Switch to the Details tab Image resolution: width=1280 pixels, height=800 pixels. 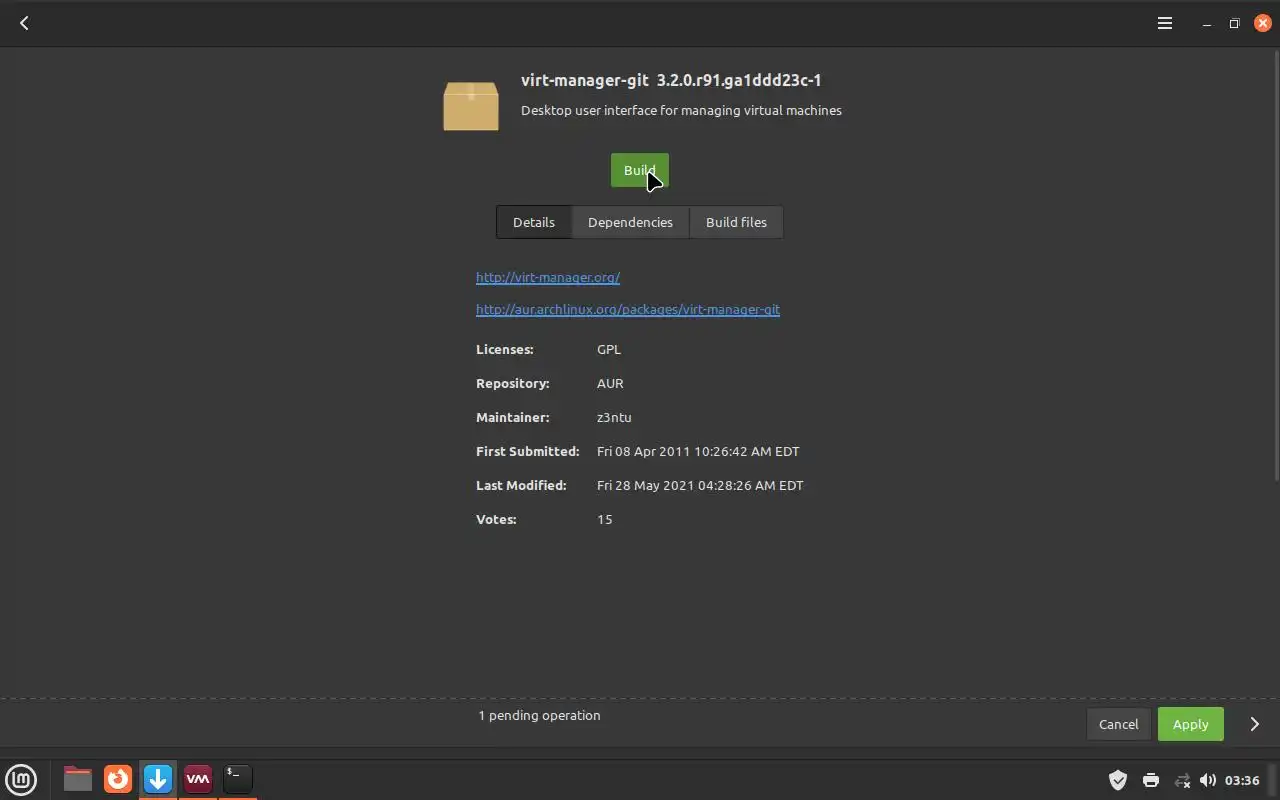[534, 222]
